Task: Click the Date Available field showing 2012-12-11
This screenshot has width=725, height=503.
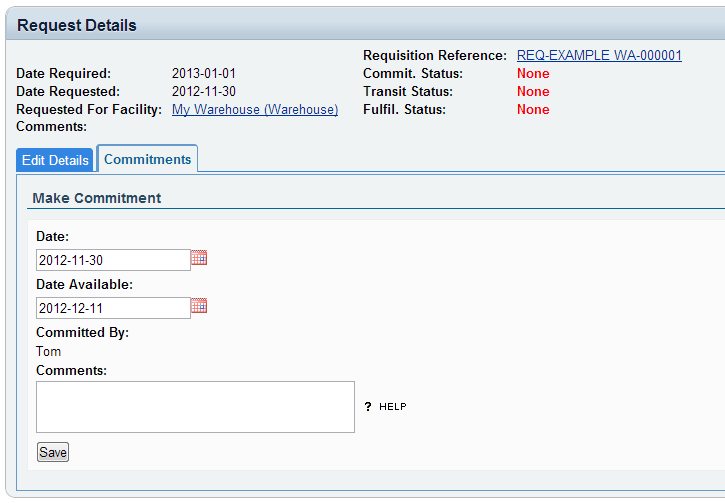Action: [x=113, y=308]
